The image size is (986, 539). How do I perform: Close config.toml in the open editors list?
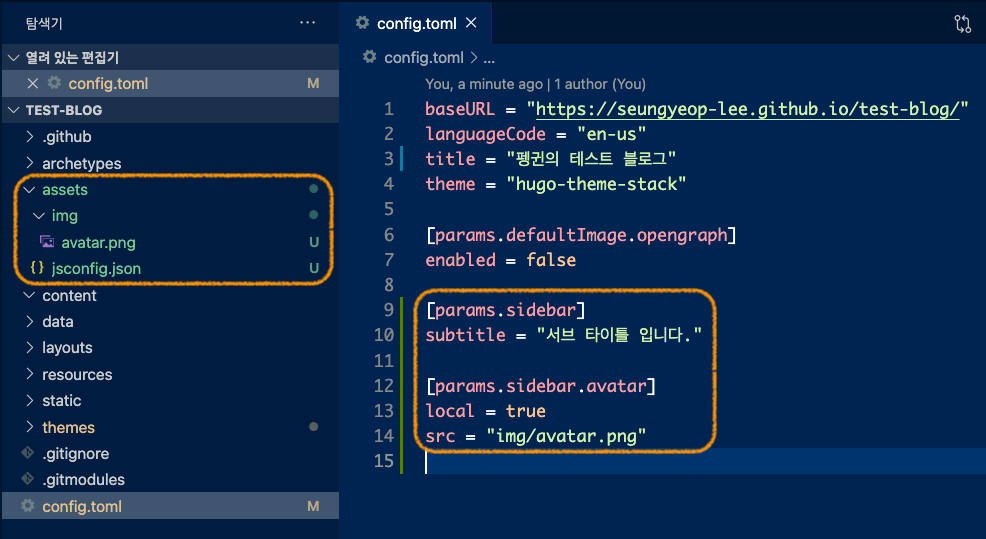point(33,84)
